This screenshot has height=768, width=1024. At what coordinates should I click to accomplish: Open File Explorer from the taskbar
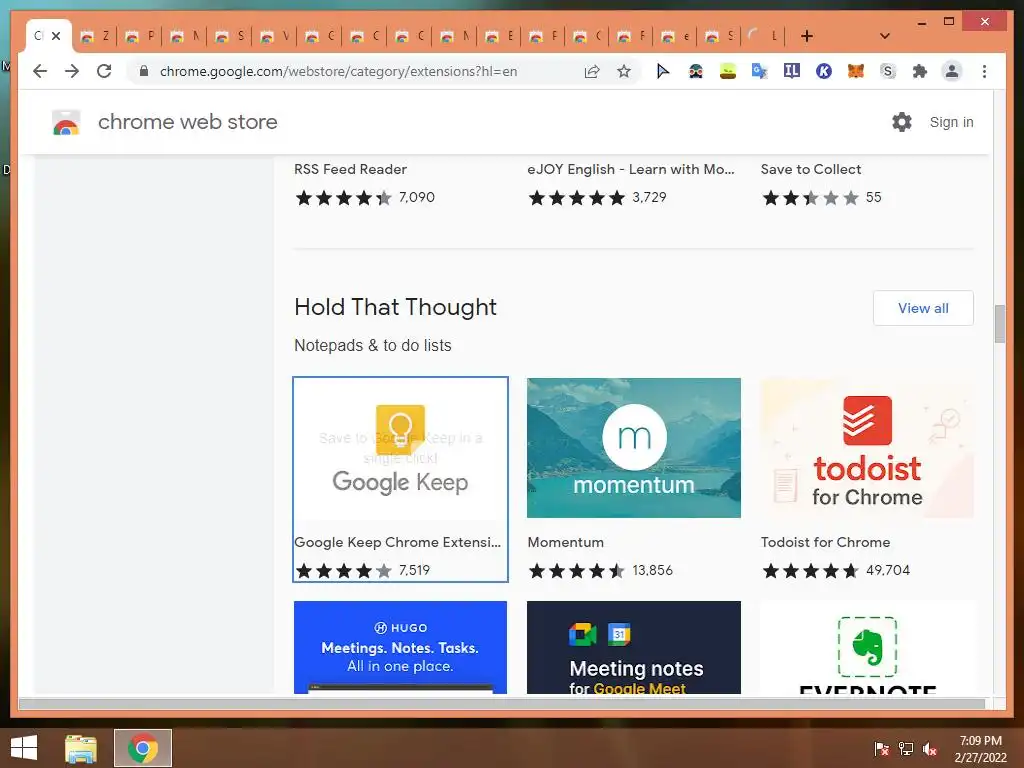pos(81,748)
